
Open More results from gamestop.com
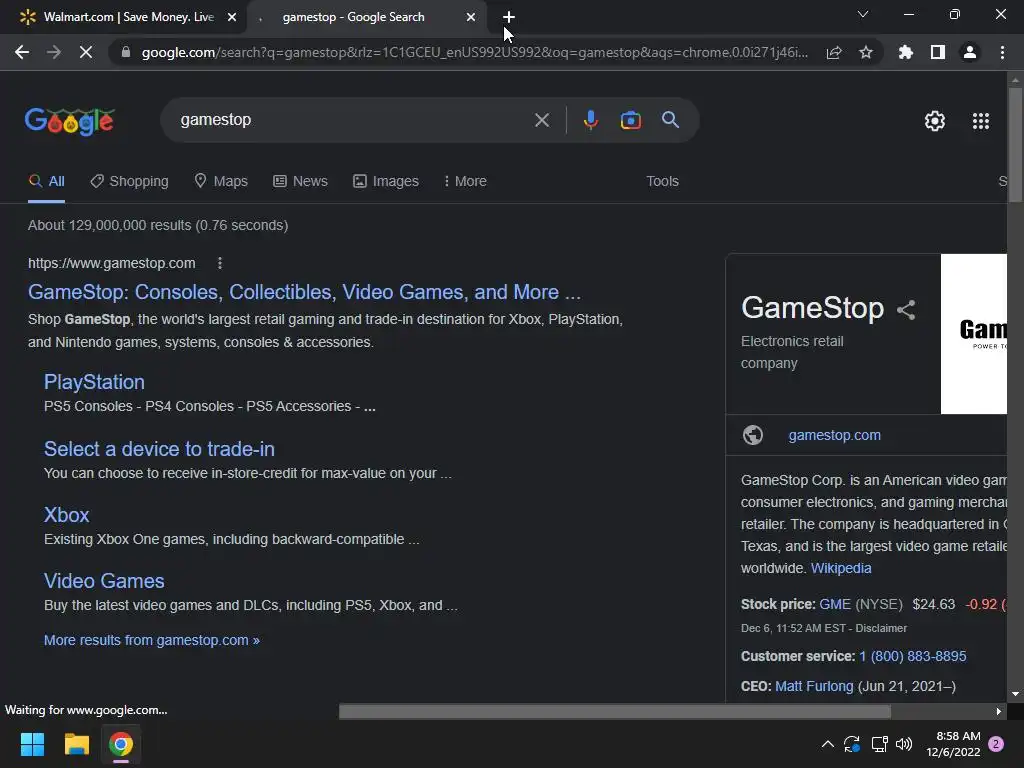pyautogui.click(x=152, y=641)
